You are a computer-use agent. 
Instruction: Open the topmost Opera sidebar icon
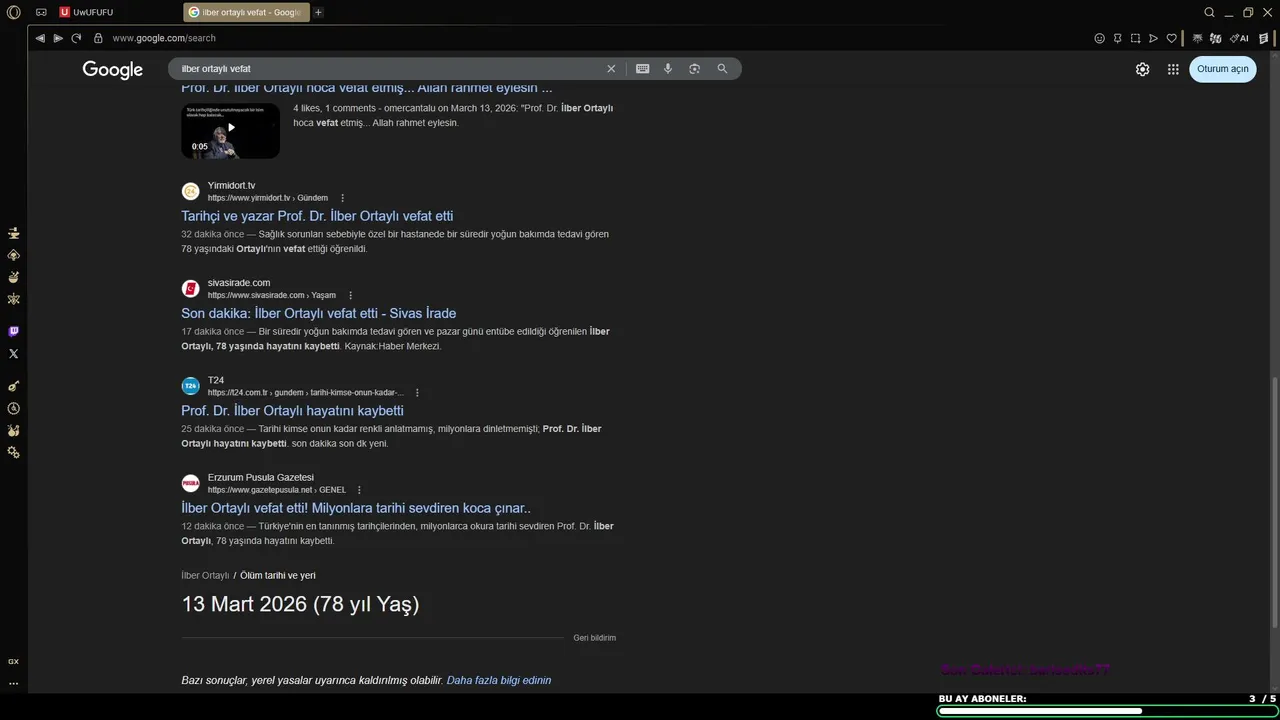[x=13, y=233]
